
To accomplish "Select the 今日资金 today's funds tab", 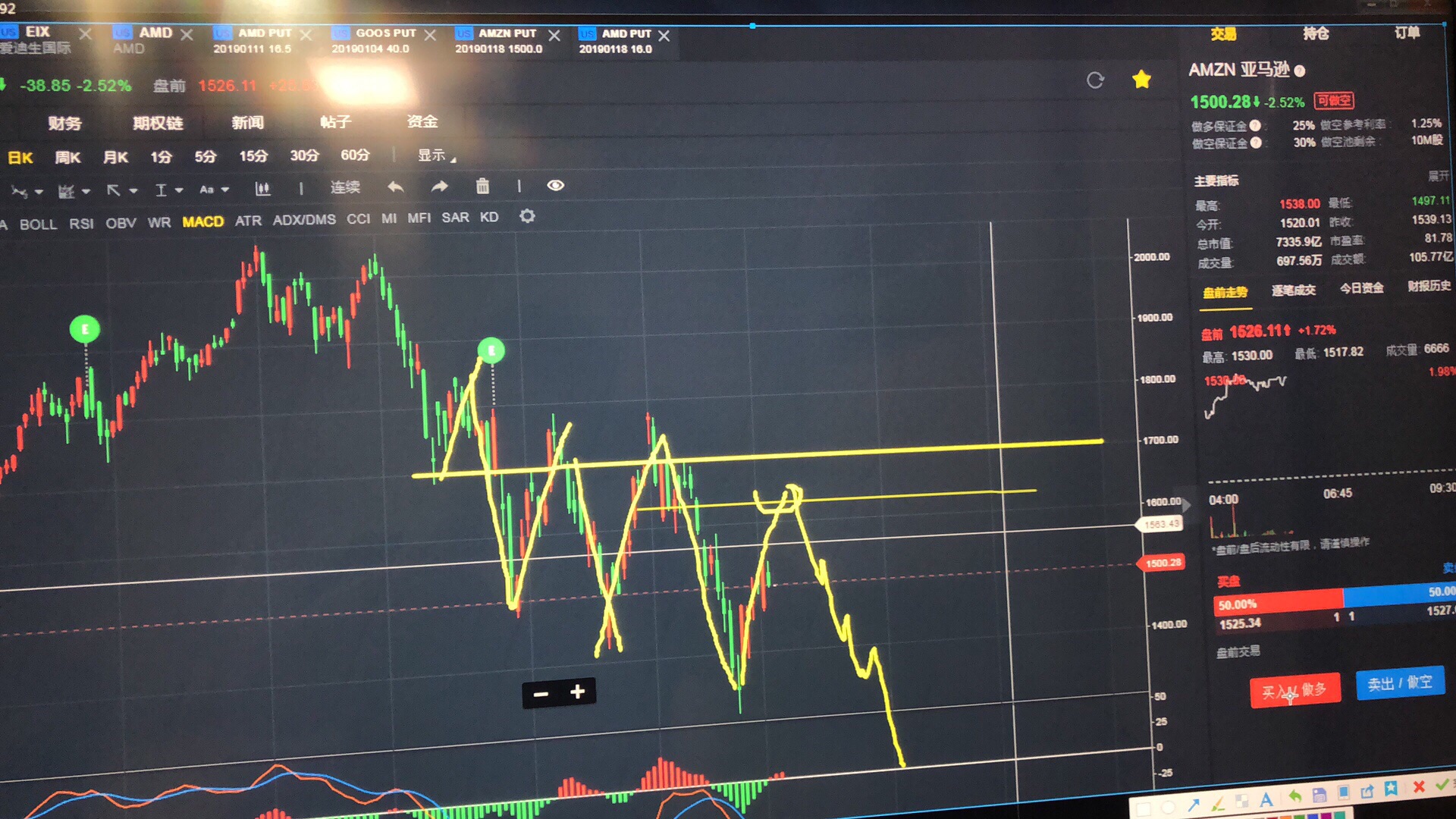I will (x=1361, y=288).
